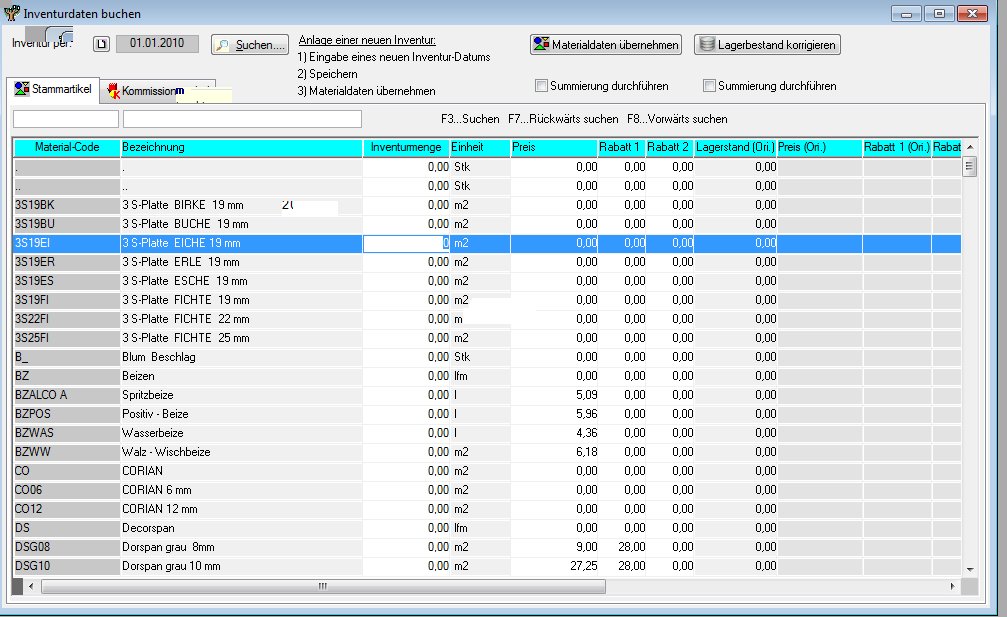Click the horizontal scrollbar thumb

pos(322,587)
